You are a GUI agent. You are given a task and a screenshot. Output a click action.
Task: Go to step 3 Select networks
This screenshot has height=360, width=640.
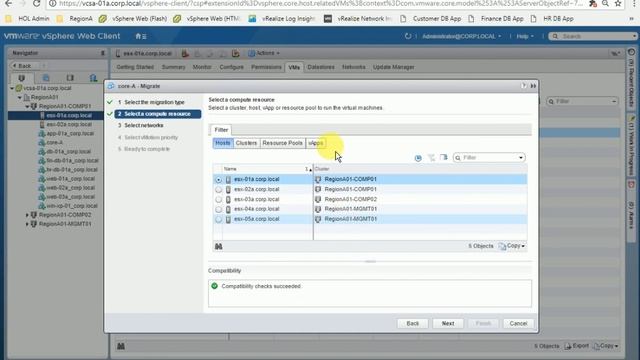coord(144,126)
